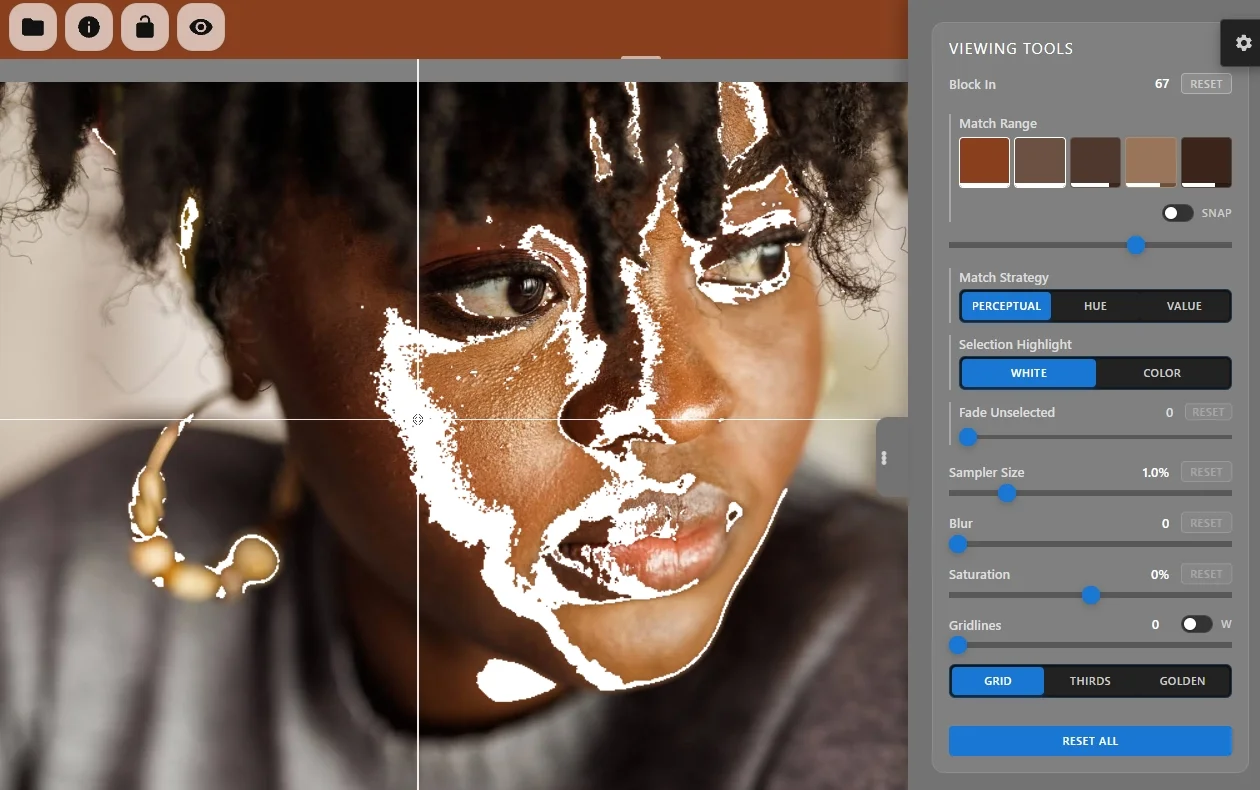Image resolution: width=1260 pixels, height=790 pixels.
Task: Click the Saturation slider handle
Action: point(1091,595)
